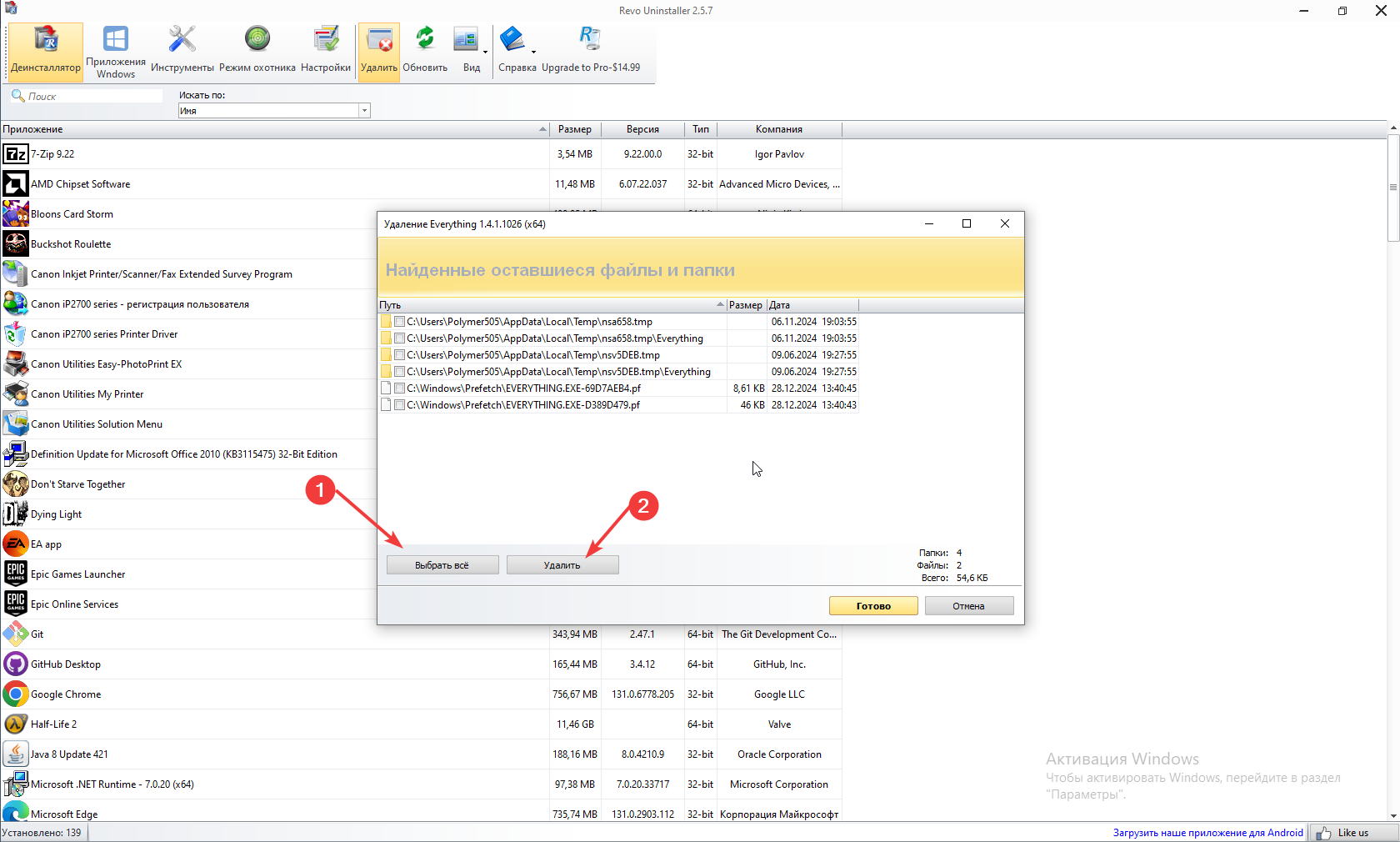Click the Удалить button in dialog
Viewport: 1400px width, 842px height.
562,565
